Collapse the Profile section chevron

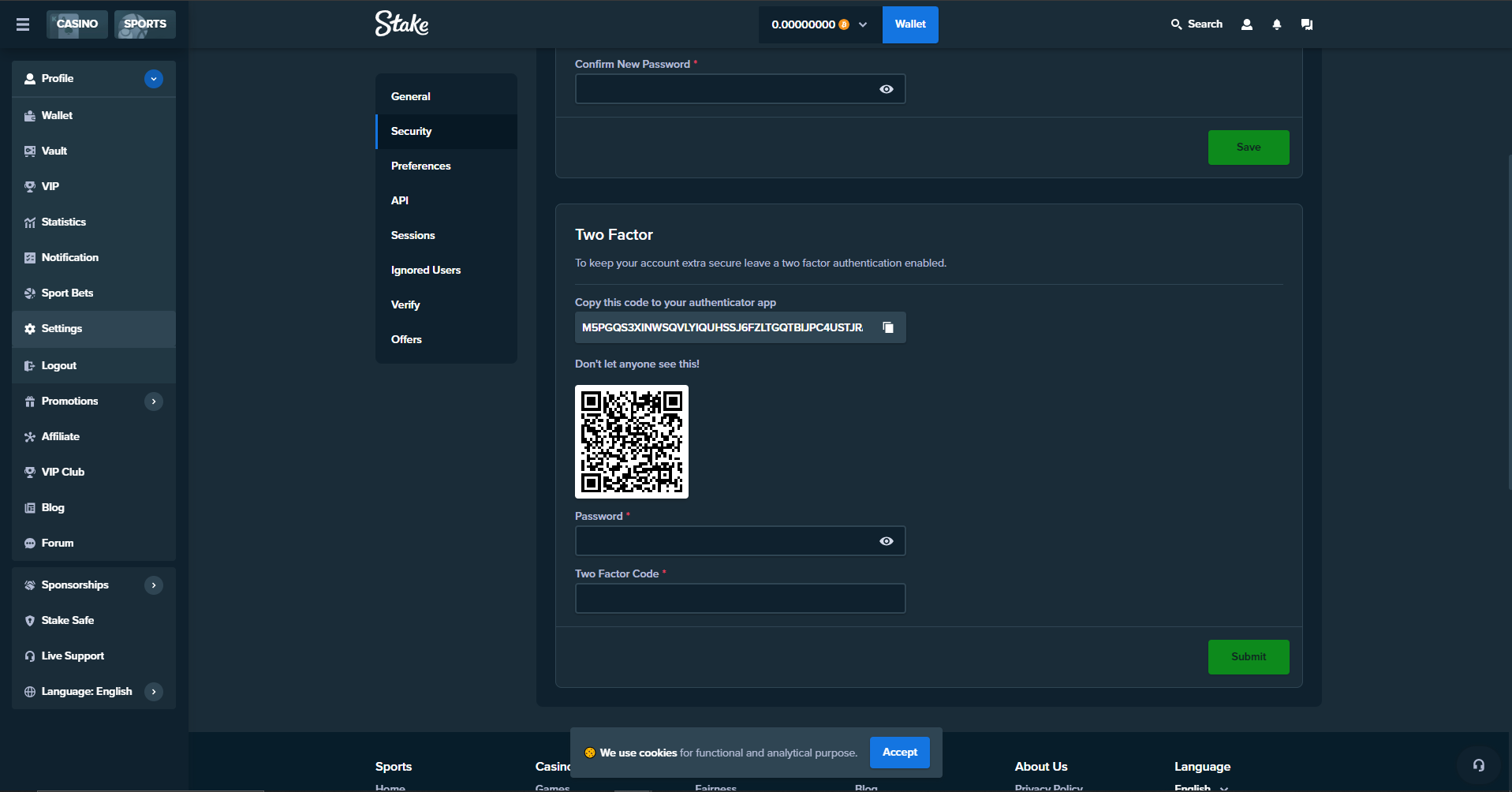tap(154, 79)
